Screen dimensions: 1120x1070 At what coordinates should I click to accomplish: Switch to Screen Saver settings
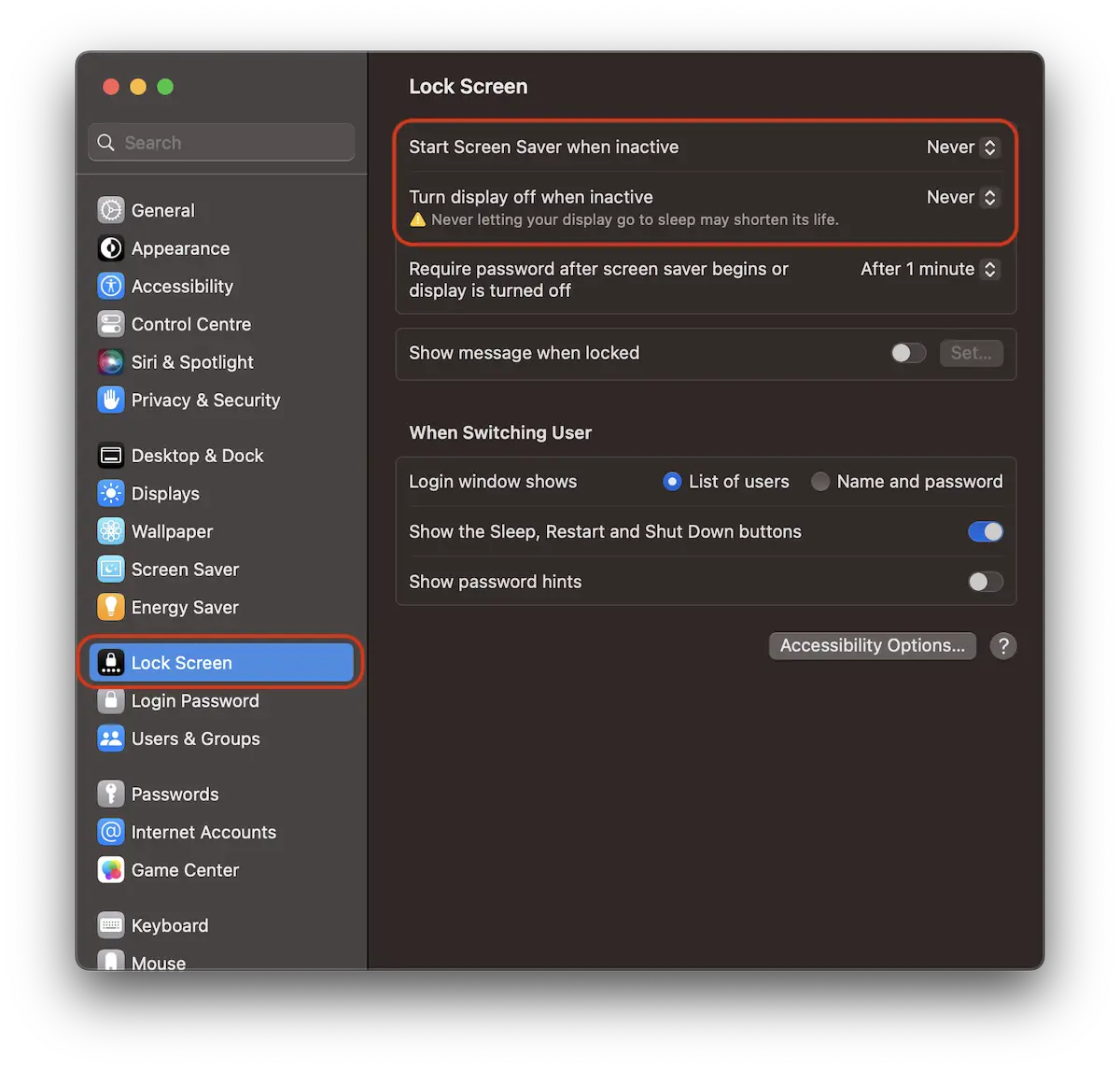[221, 569]
